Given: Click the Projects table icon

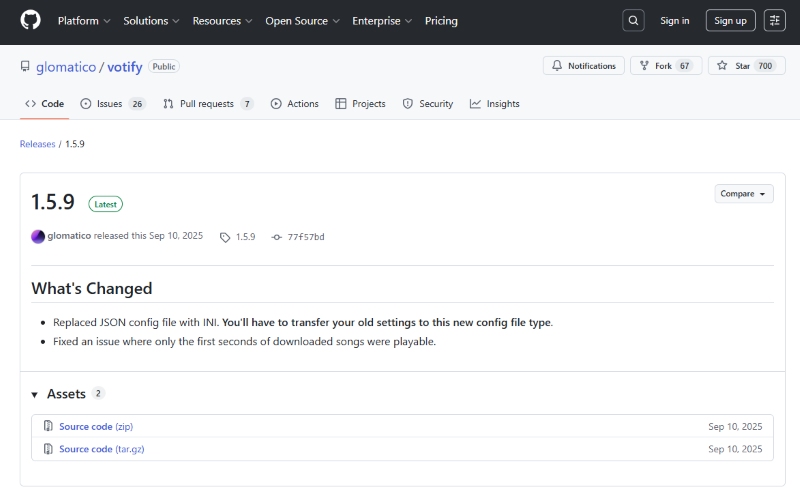Looking at the screenshot, I should (x=340, y=104).
